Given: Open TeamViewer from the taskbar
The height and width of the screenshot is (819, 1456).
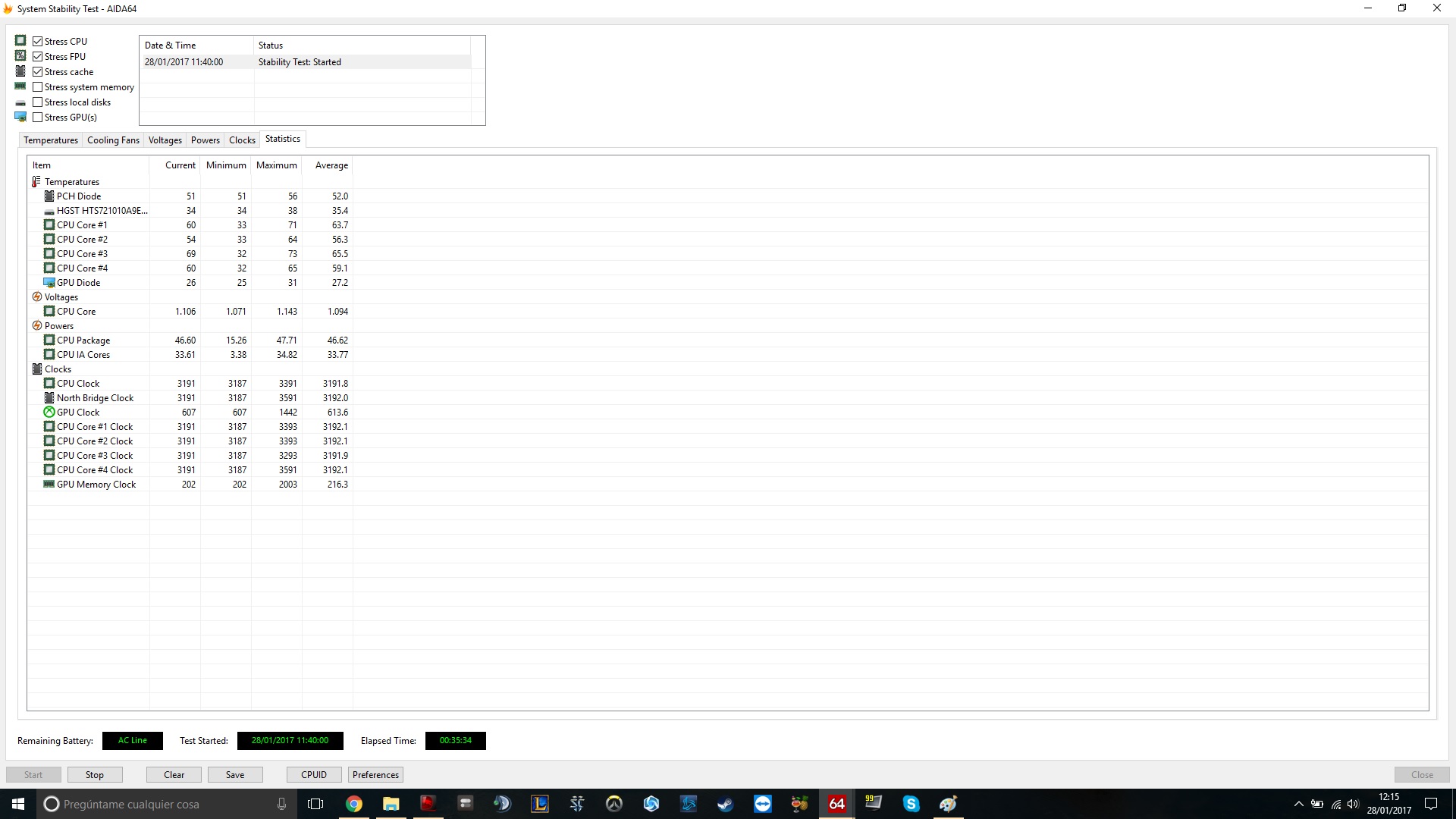Looking at the screenshot, I should click(763, 804).
